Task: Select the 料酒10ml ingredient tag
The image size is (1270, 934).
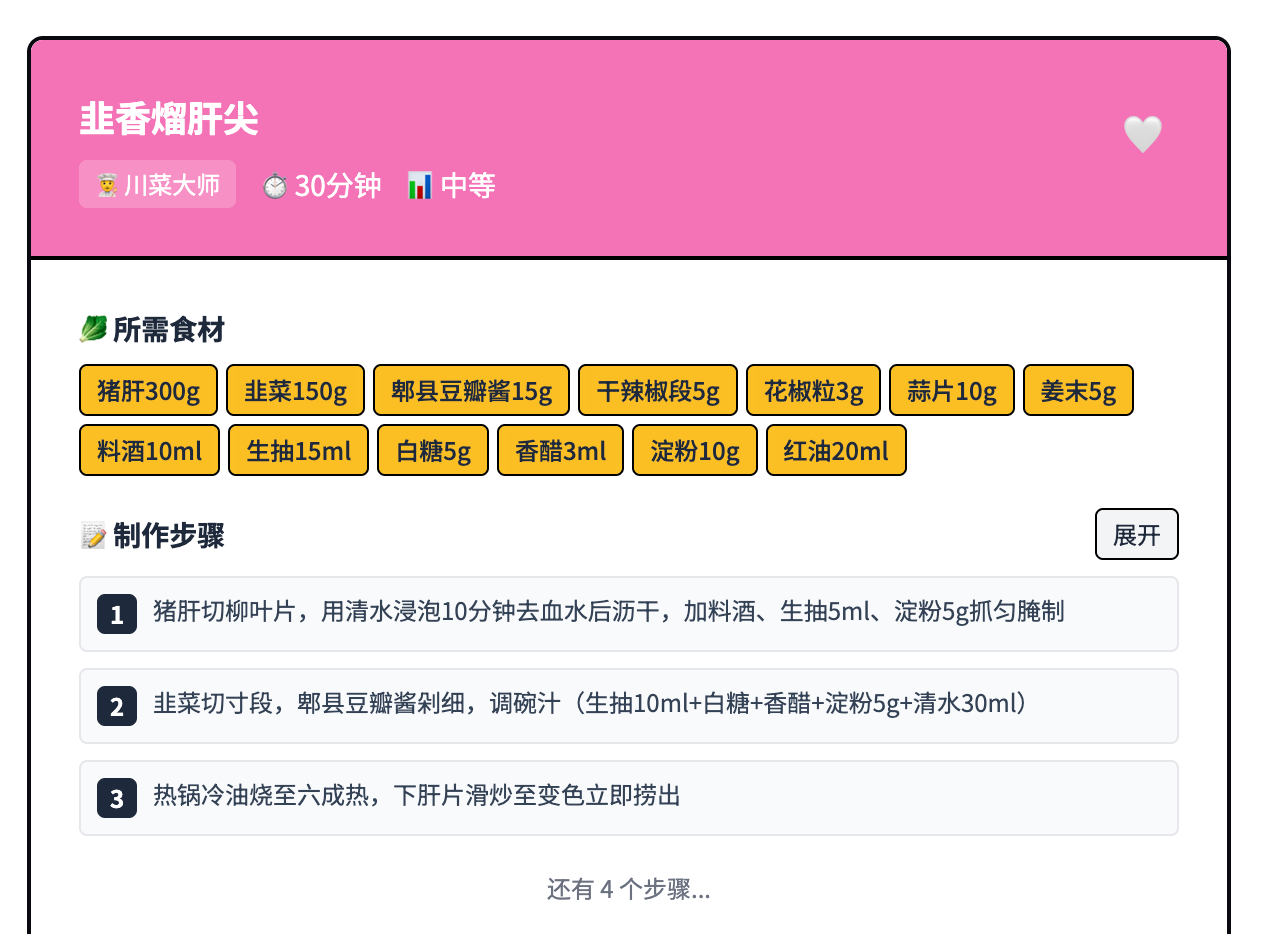Action: click(150, 450)
